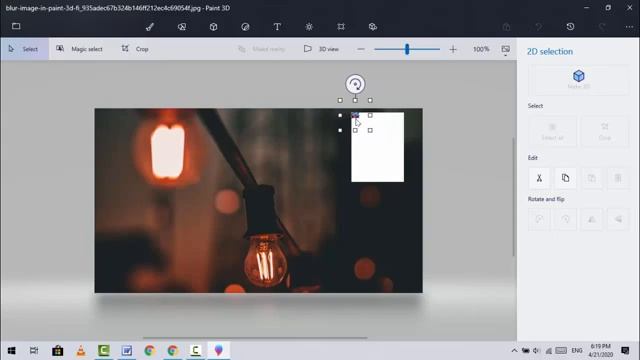Rotate selection left
The width and height of the screenshot is (640, 360).
click(x=539, y=219)
